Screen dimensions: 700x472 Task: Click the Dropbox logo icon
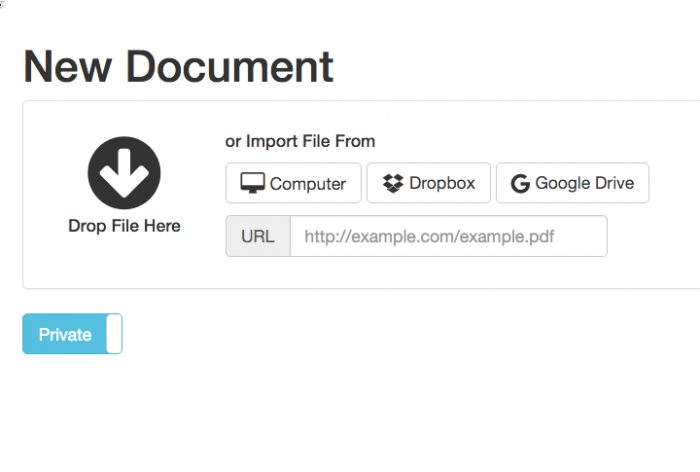tap(393, 184)
